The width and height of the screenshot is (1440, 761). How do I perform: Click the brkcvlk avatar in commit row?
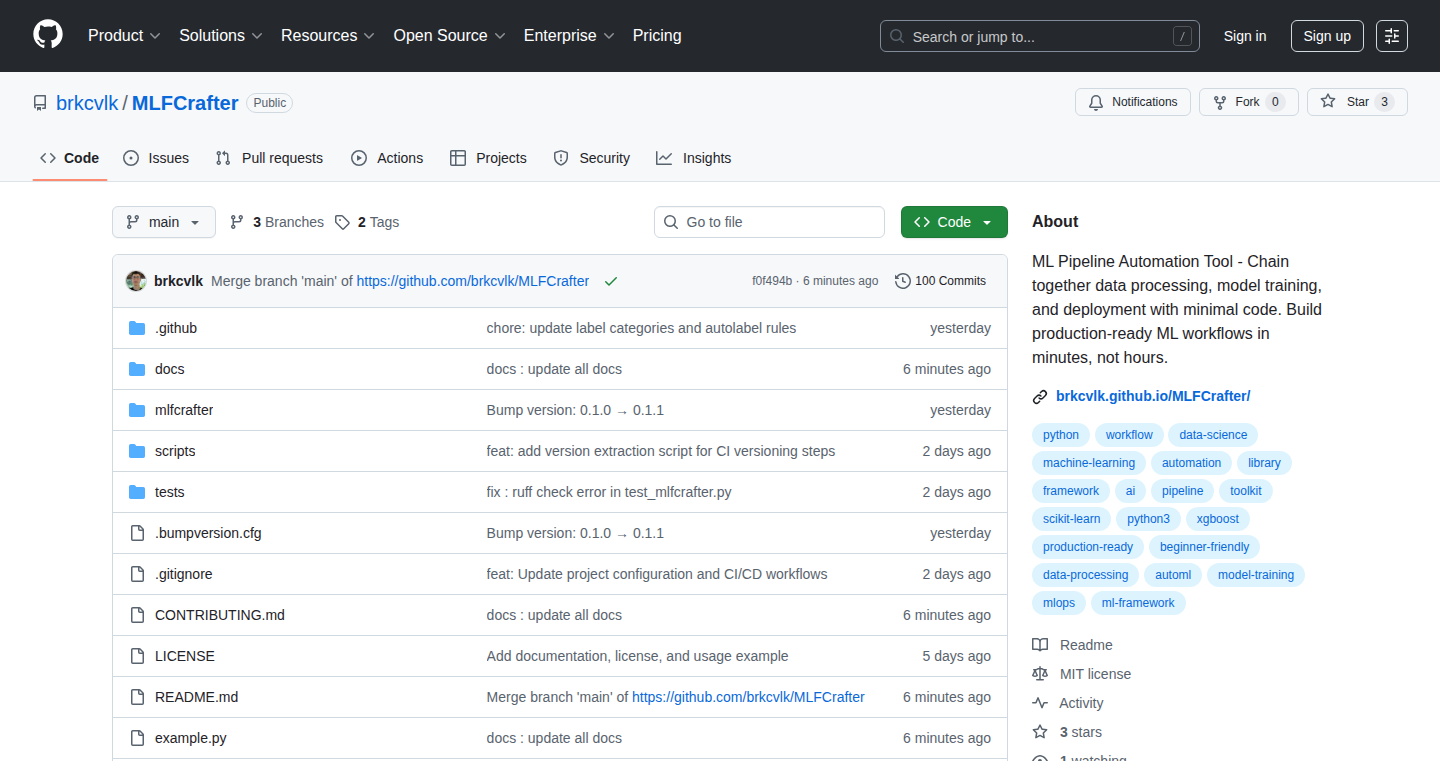click(x=136, y=281)
